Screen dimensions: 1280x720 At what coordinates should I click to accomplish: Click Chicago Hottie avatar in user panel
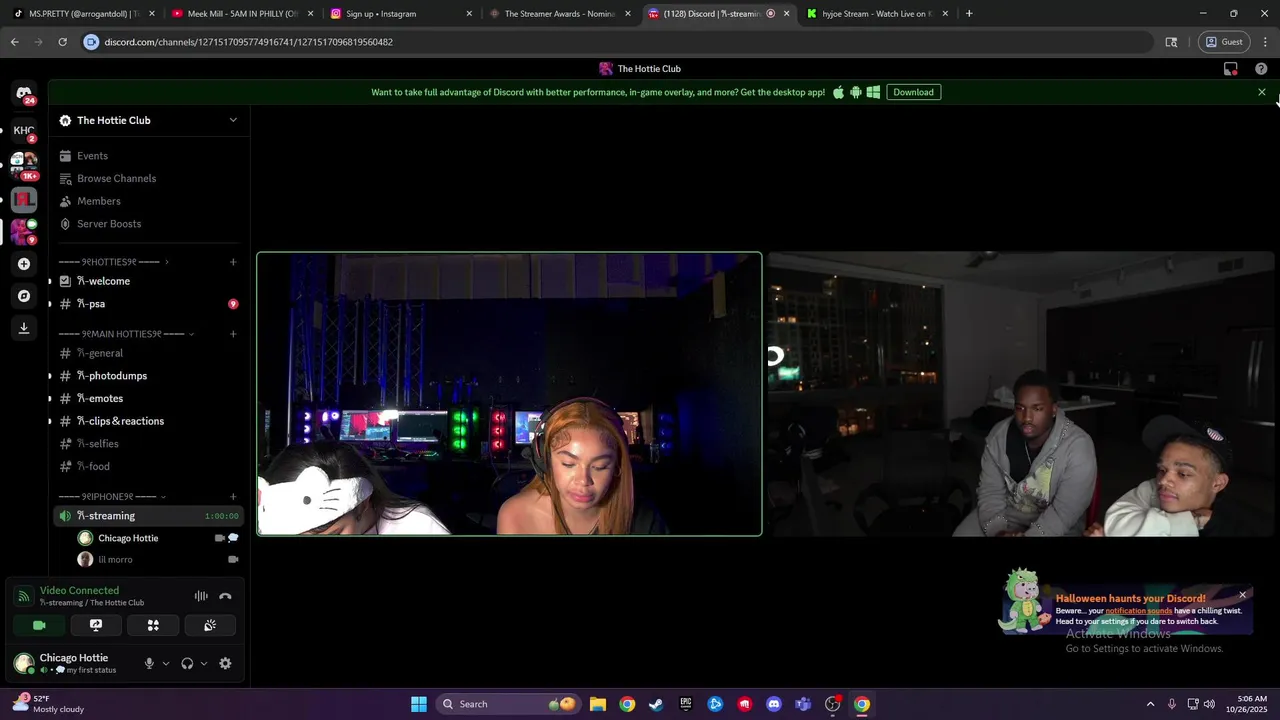24,663
